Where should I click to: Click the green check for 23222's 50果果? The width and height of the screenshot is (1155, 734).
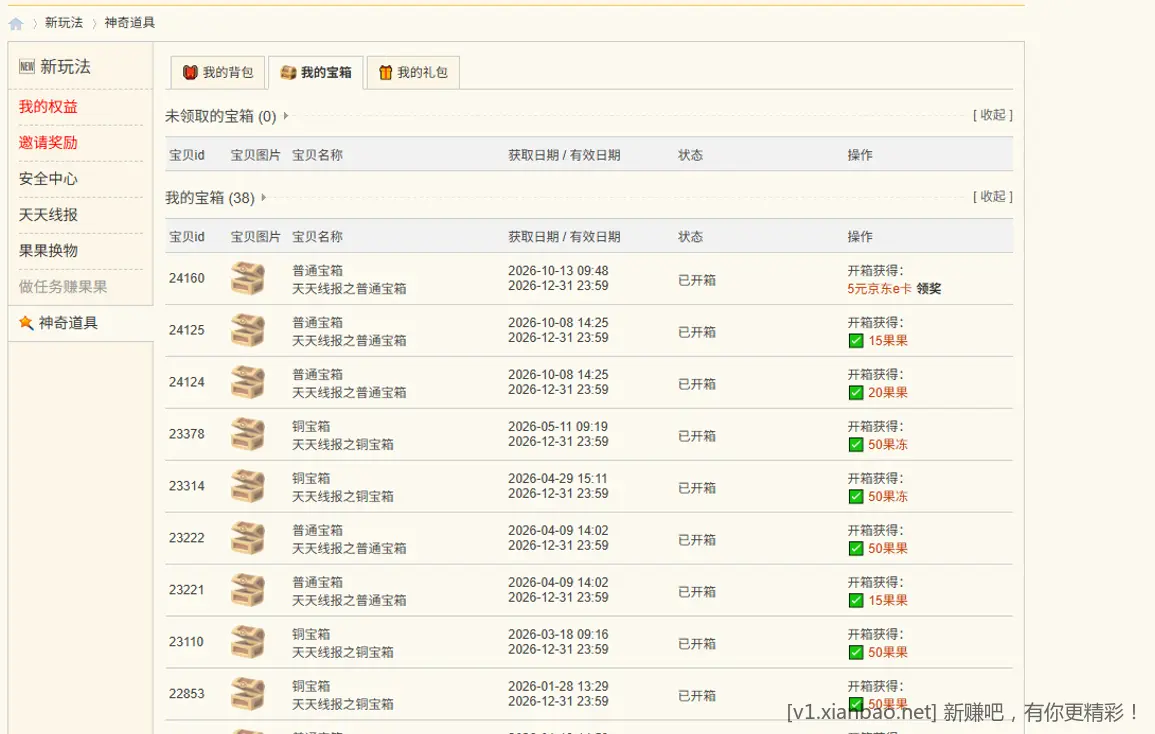(x=856, y=548)
